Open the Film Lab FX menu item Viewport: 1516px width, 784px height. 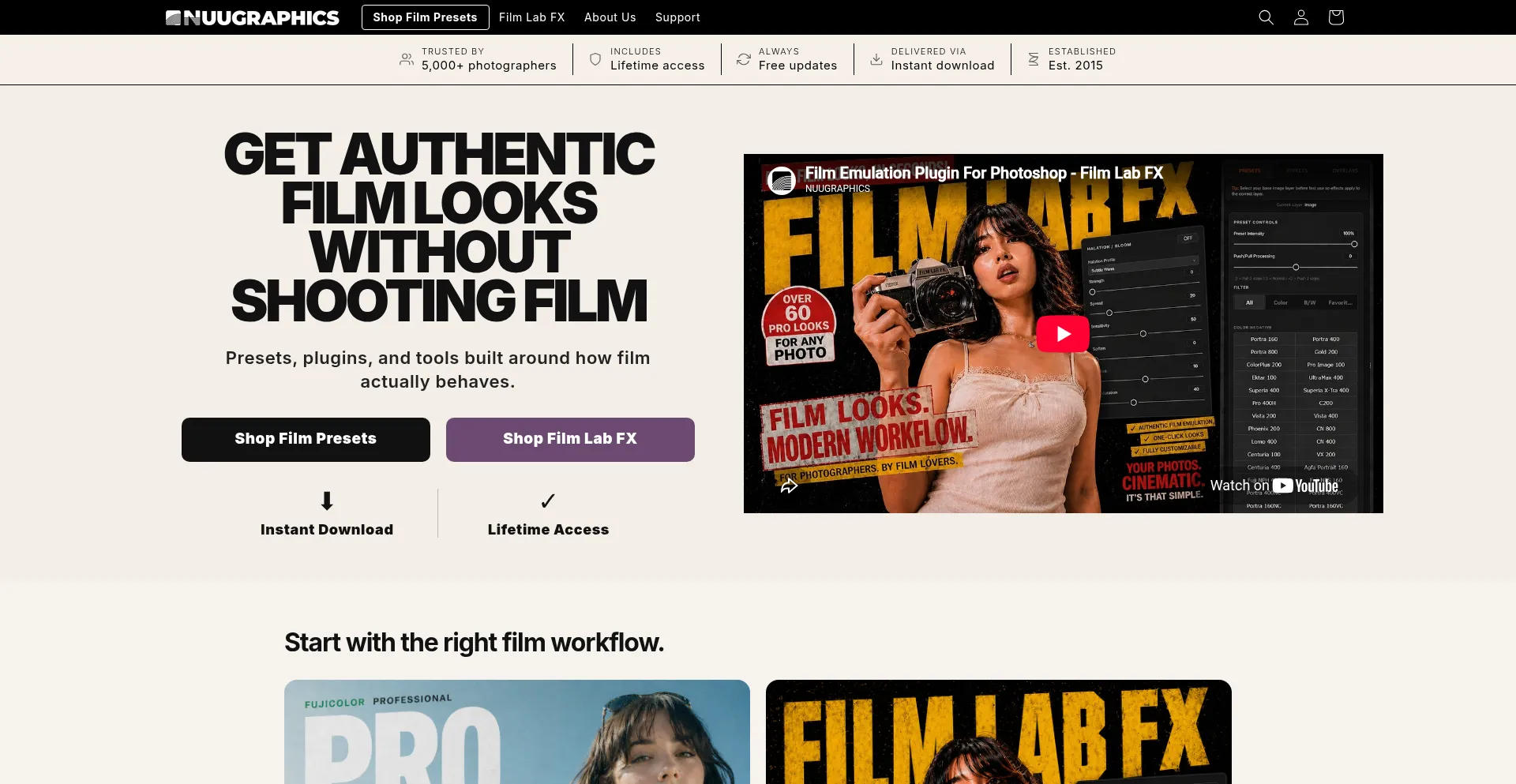532,17
